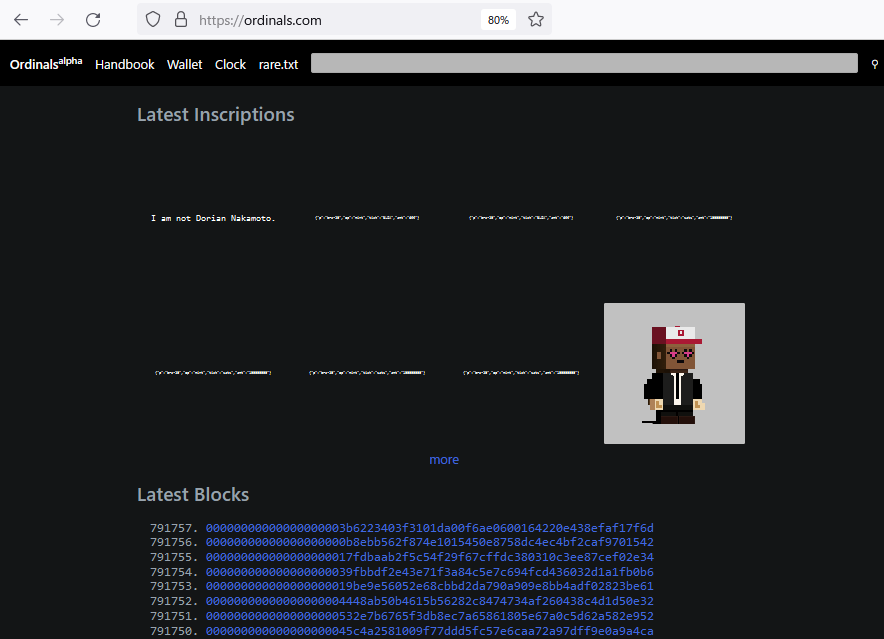The image size is (884, 639).
Task: Click the padlock site security icon
Action: pyautogui.click(x=180, y=19)
